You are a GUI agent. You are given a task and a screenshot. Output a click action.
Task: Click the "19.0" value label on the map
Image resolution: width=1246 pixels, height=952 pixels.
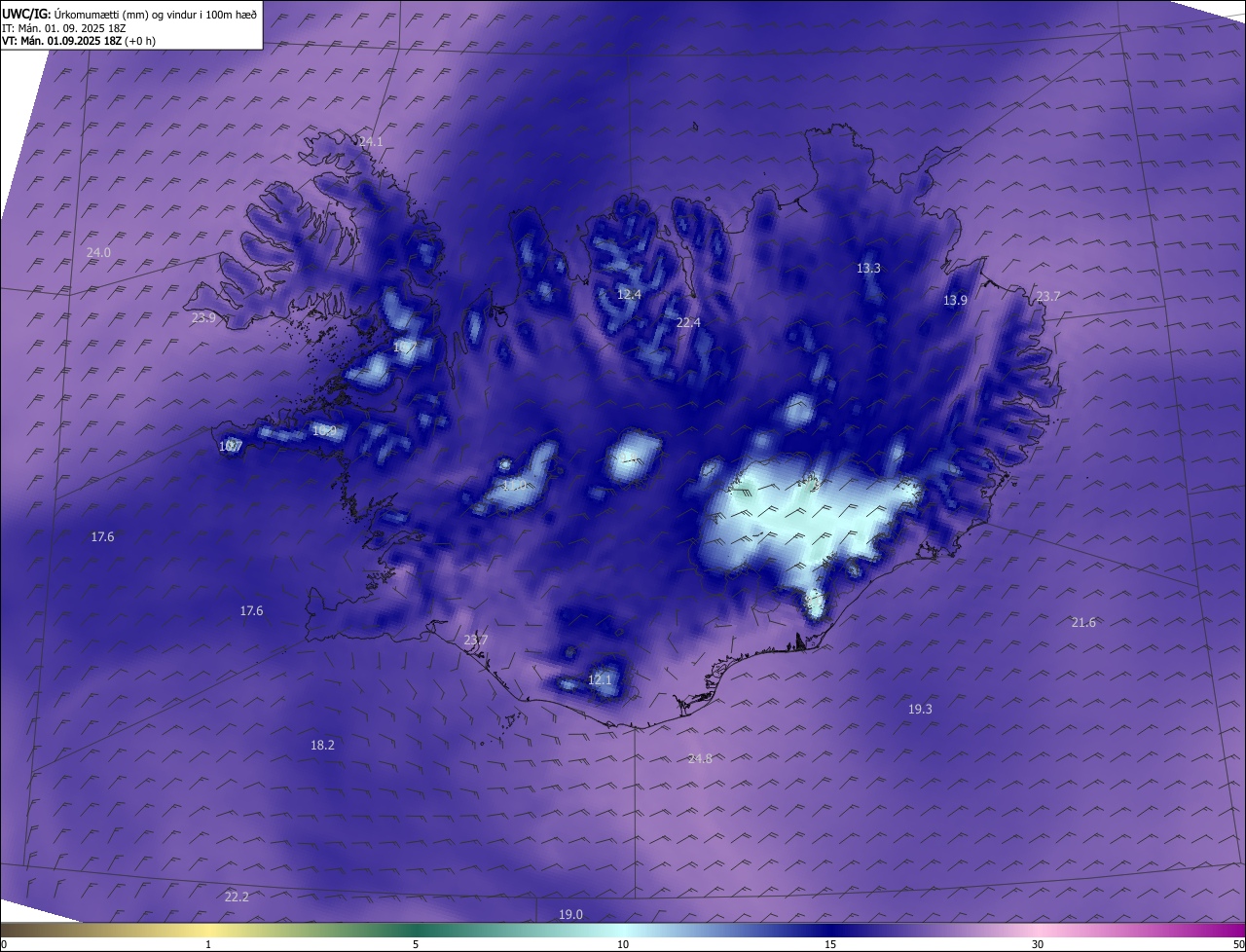pyautogui.click(x=570, y=914)
